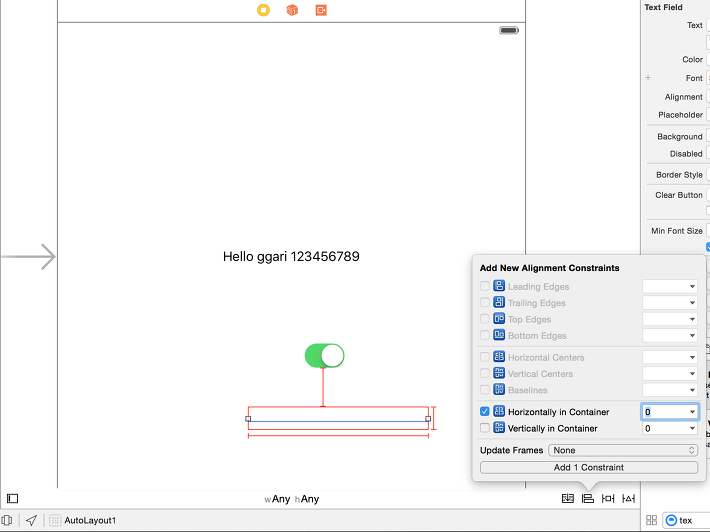This screenshot has height=532, width=710.
Task: Toggle the green switch on canvas
Action: [x=324, y=355]
